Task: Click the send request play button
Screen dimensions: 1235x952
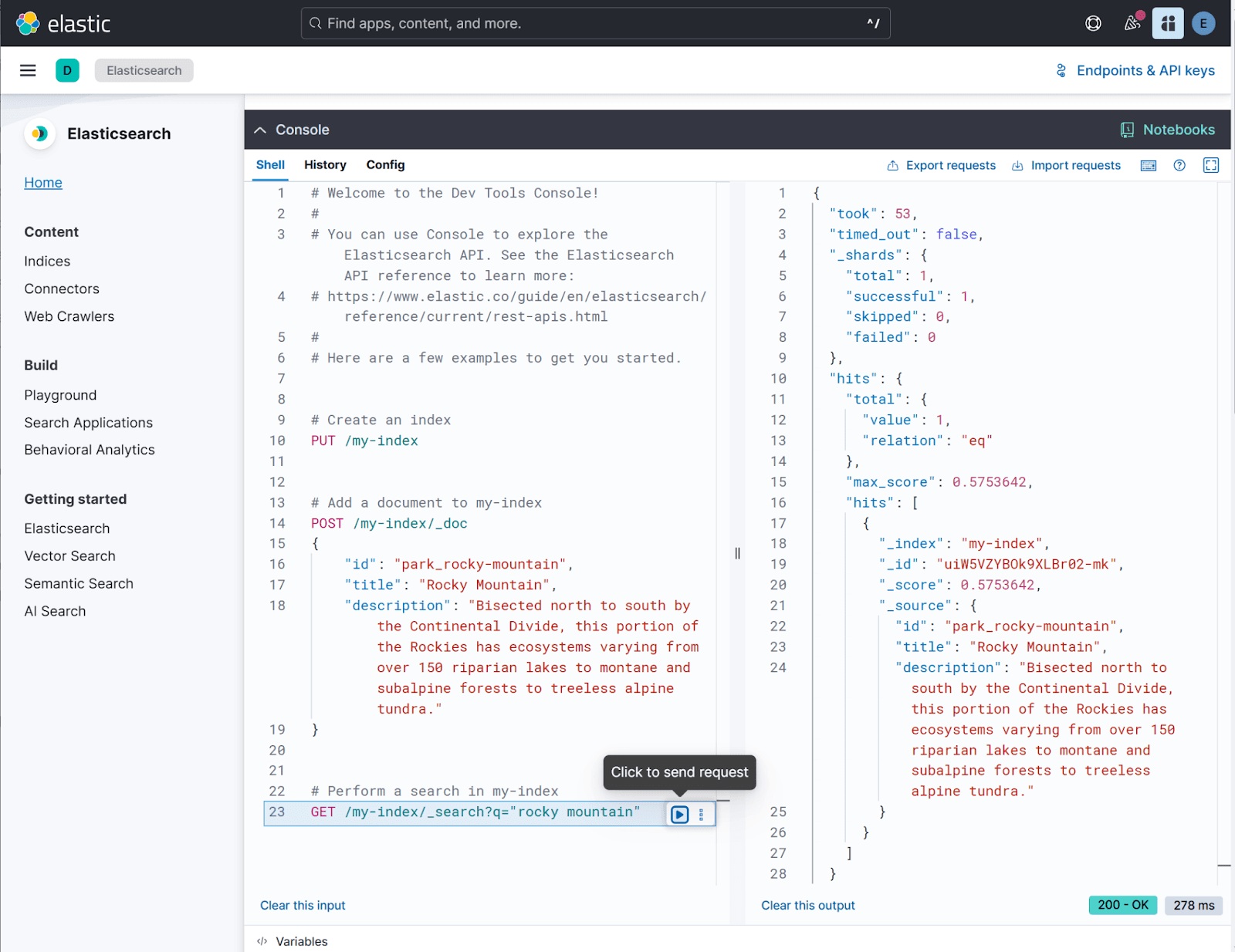Action: [x=679, y=814]
